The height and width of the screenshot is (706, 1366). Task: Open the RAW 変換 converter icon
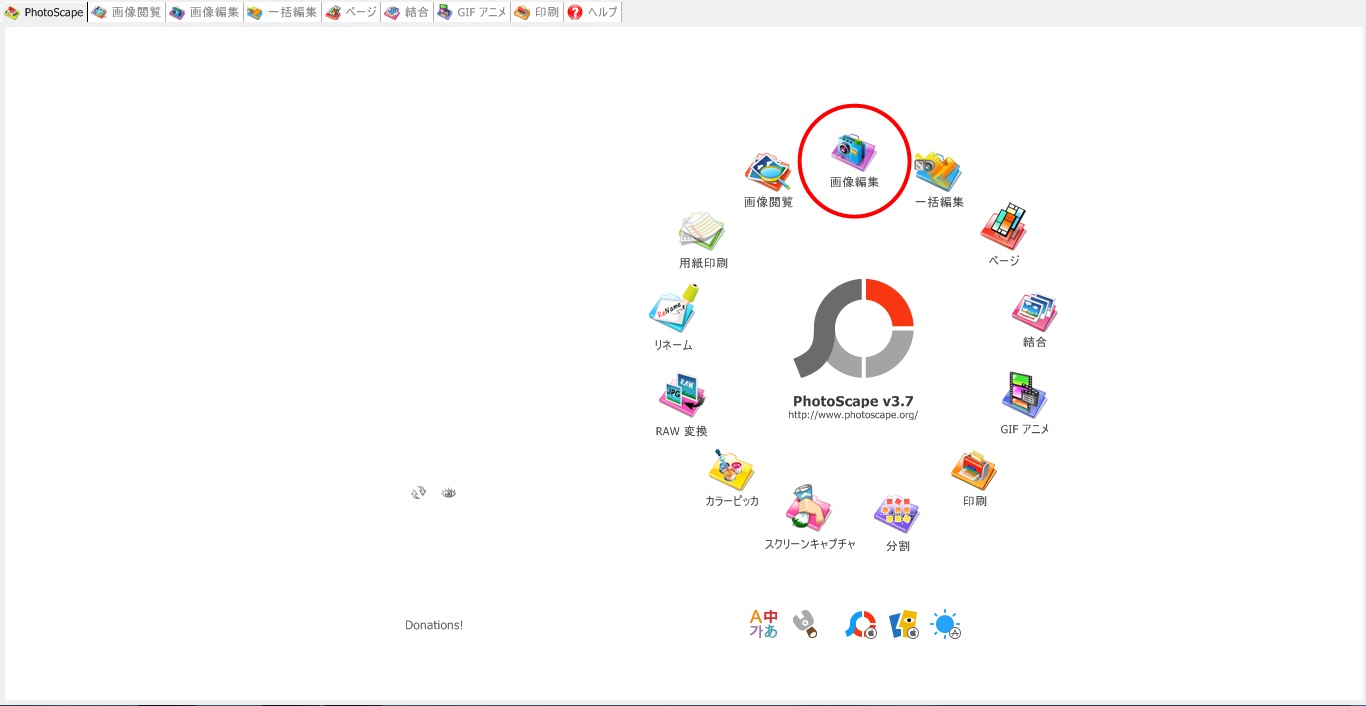(x=682, y=399)
